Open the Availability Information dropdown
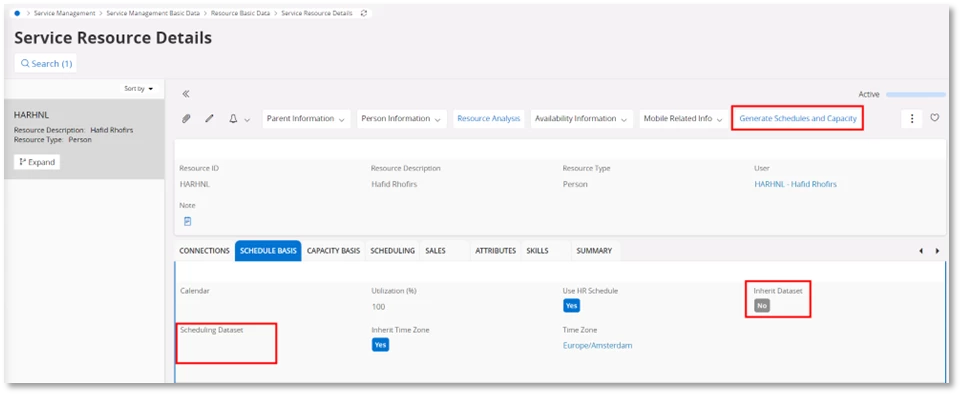This screenshot has width=962, height=396. point(582,118)
